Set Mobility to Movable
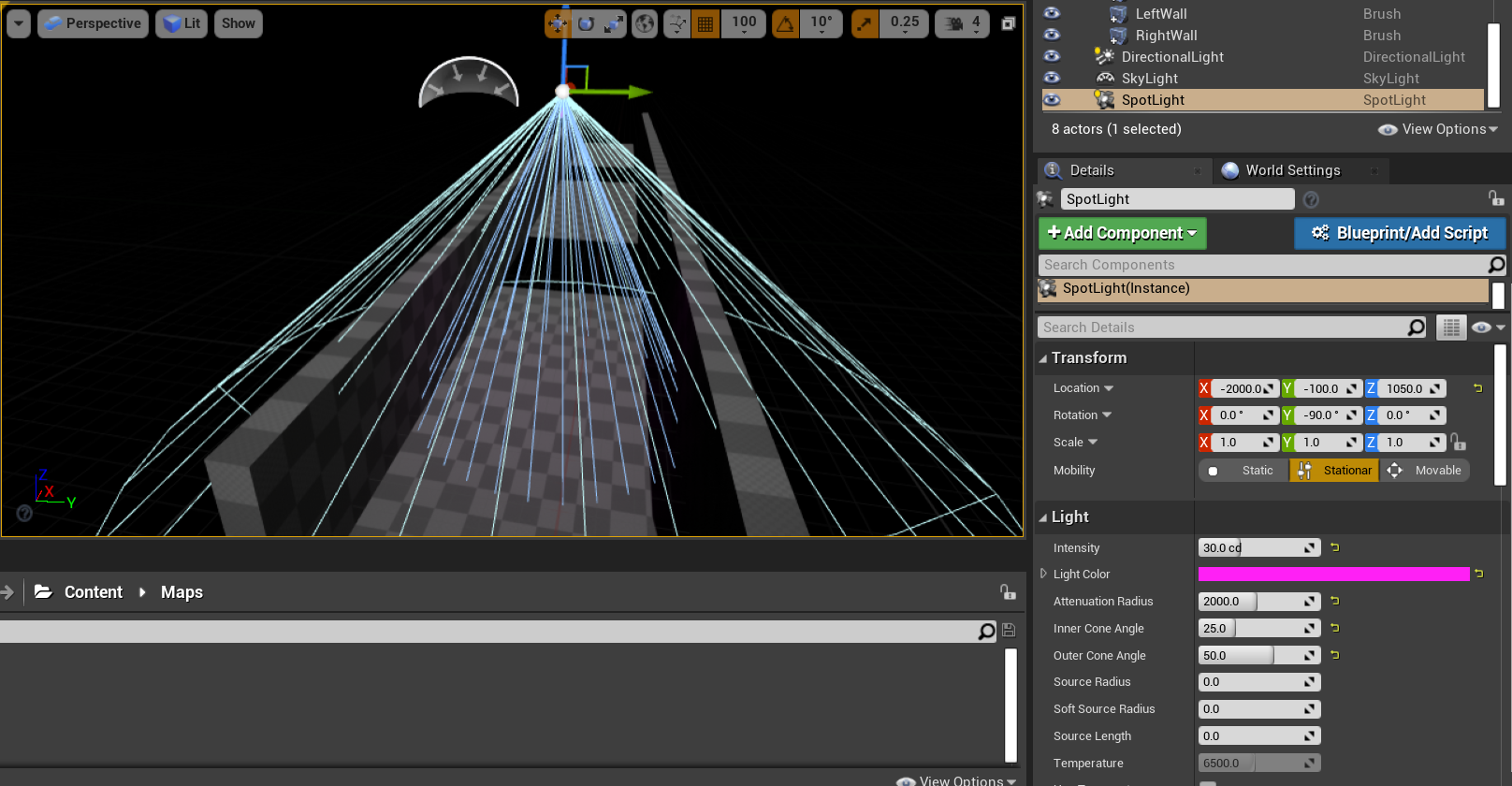1512x786 pixels. click(1425, 471)
